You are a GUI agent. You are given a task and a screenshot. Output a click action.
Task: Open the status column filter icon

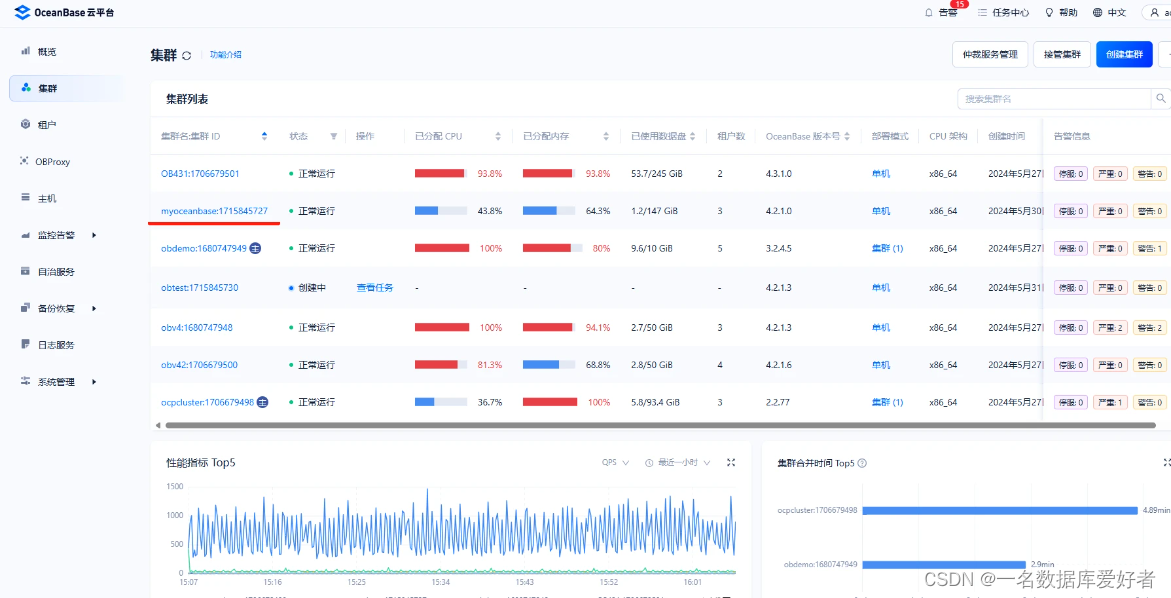pos(333,137)
